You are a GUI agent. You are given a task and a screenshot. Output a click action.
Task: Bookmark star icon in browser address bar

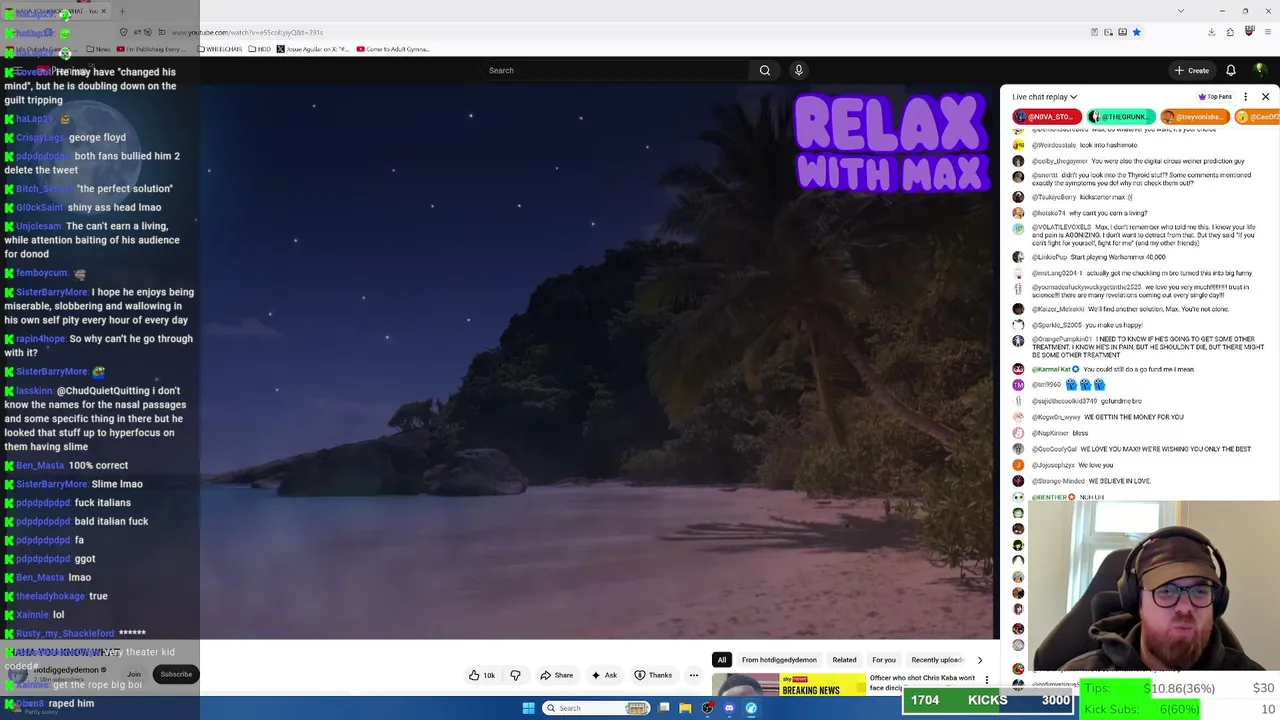point(1136,32)
